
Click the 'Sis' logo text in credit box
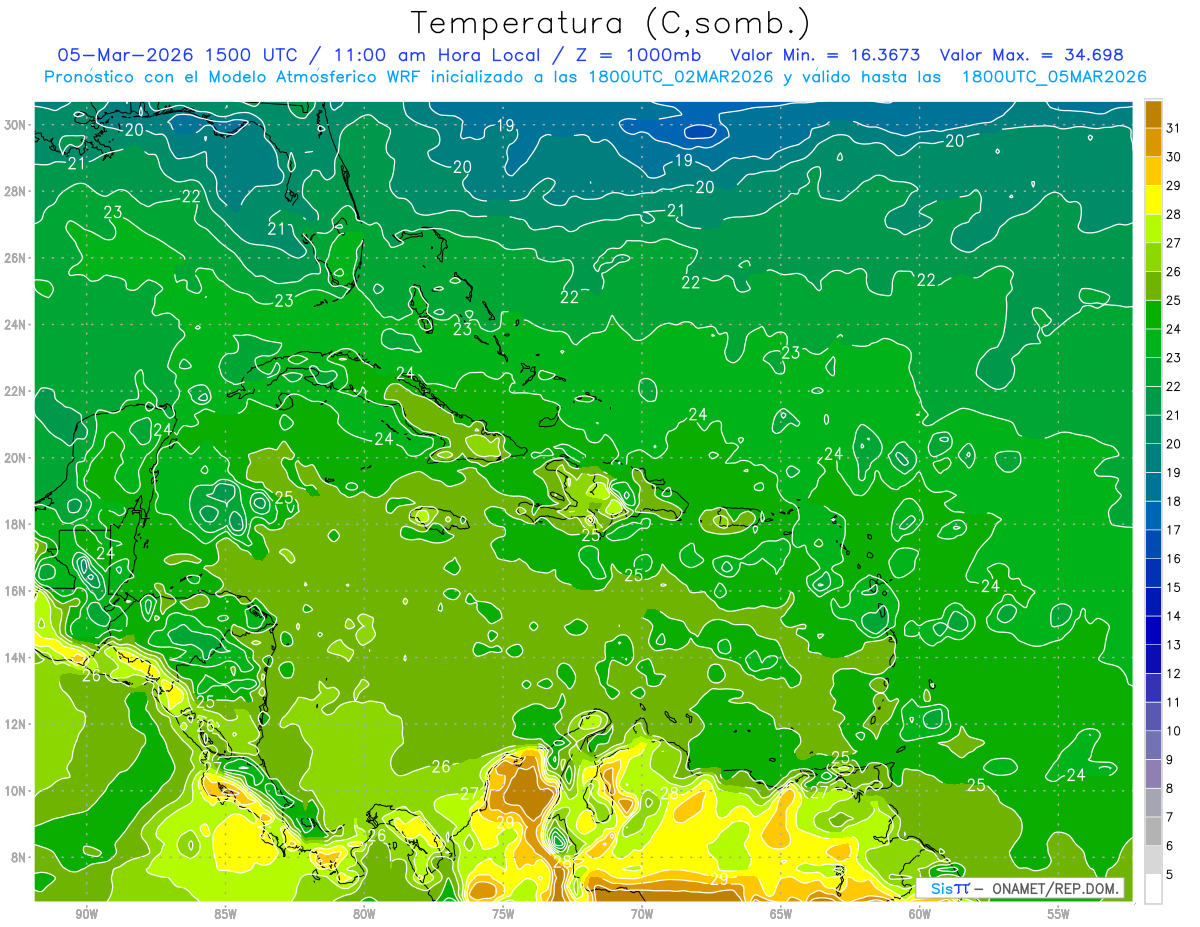point(941,888)
